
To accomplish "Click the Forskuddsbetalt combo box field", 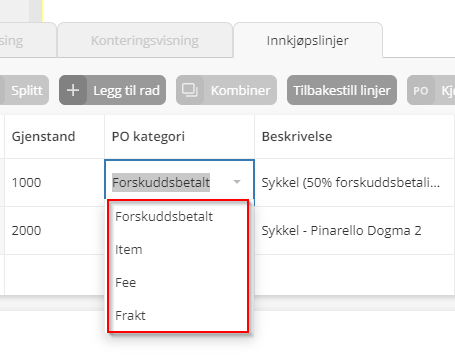I will point(179,182).
